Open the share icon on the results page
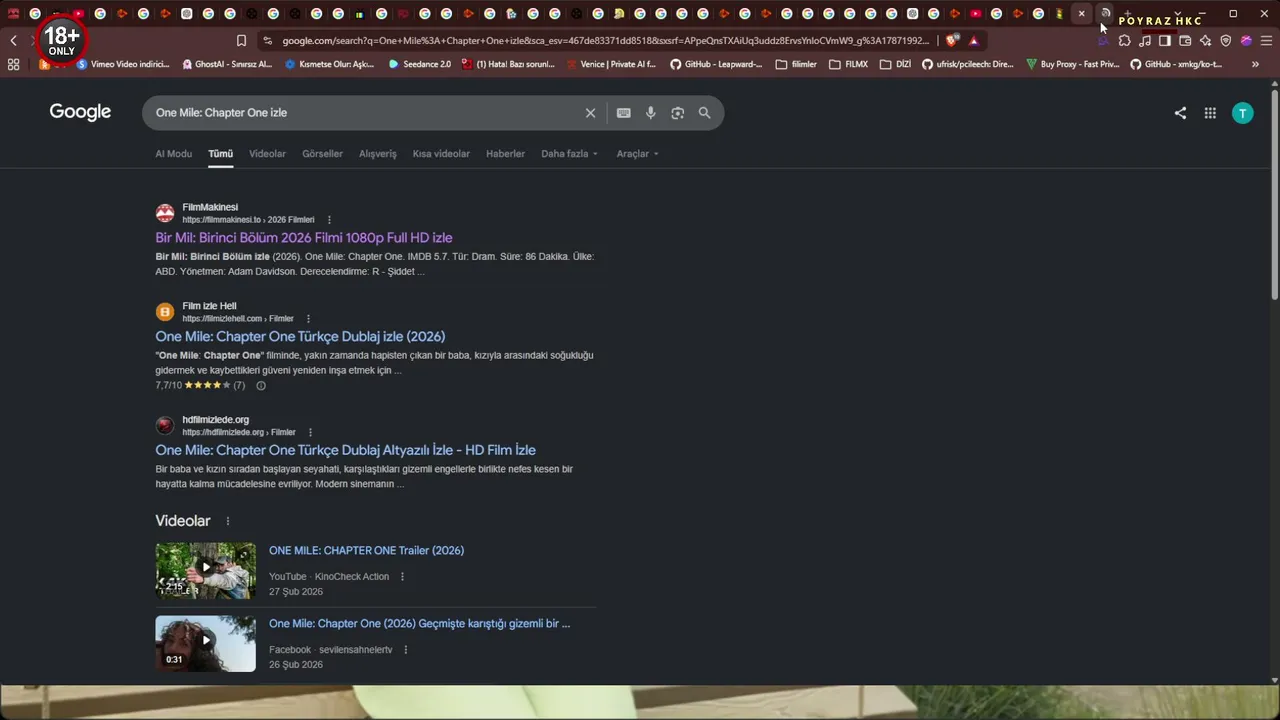This screenshot has height=720, width=1280. [1180, 113]
